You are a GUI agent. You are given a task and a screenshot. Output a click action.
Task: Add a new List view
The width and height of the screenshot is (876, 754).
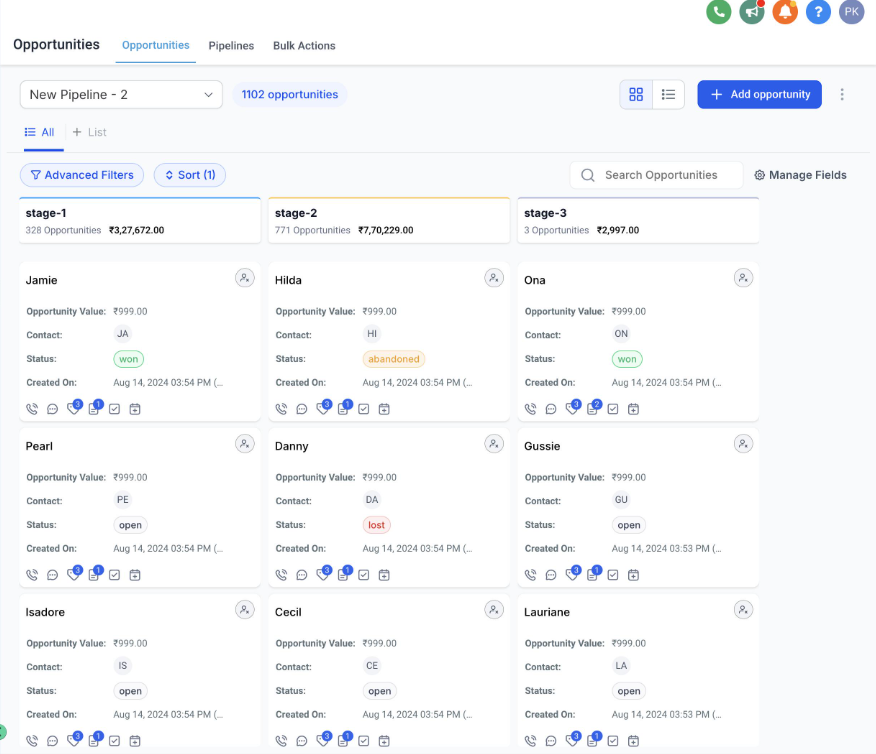click(89, 132)
